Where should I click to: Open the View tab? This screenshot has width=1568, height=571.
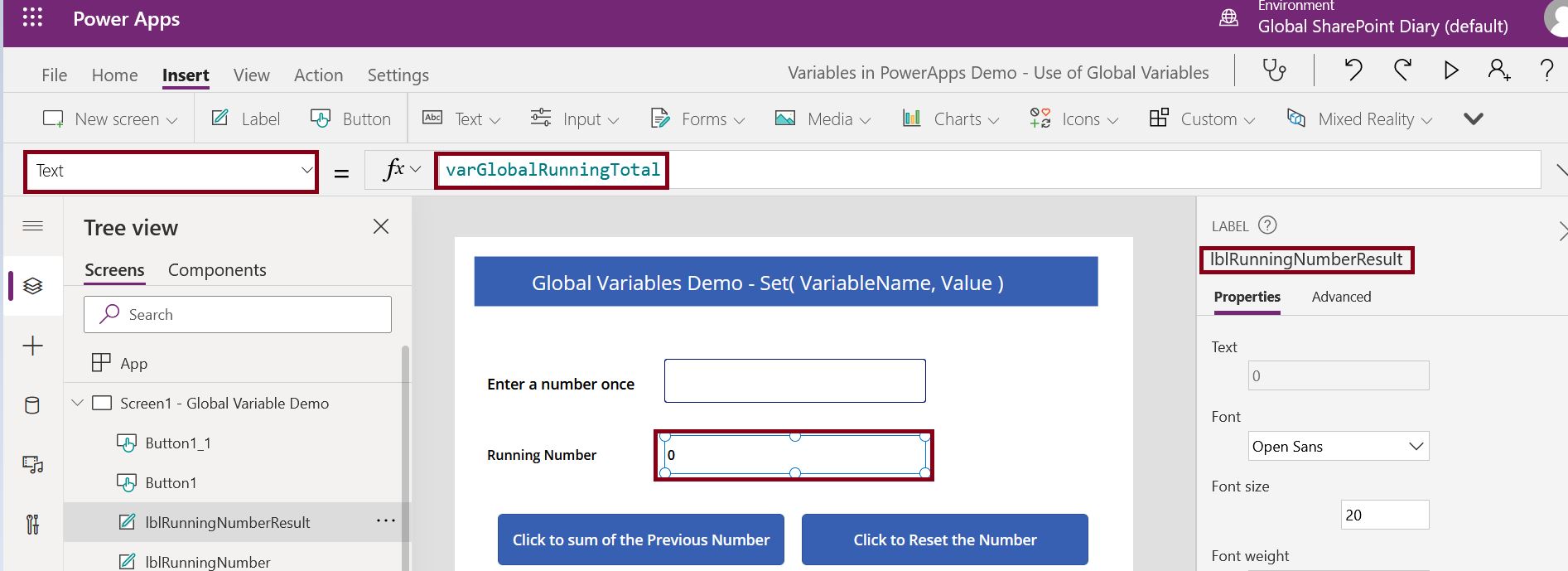pyautogui.click(x=252, y=75)
